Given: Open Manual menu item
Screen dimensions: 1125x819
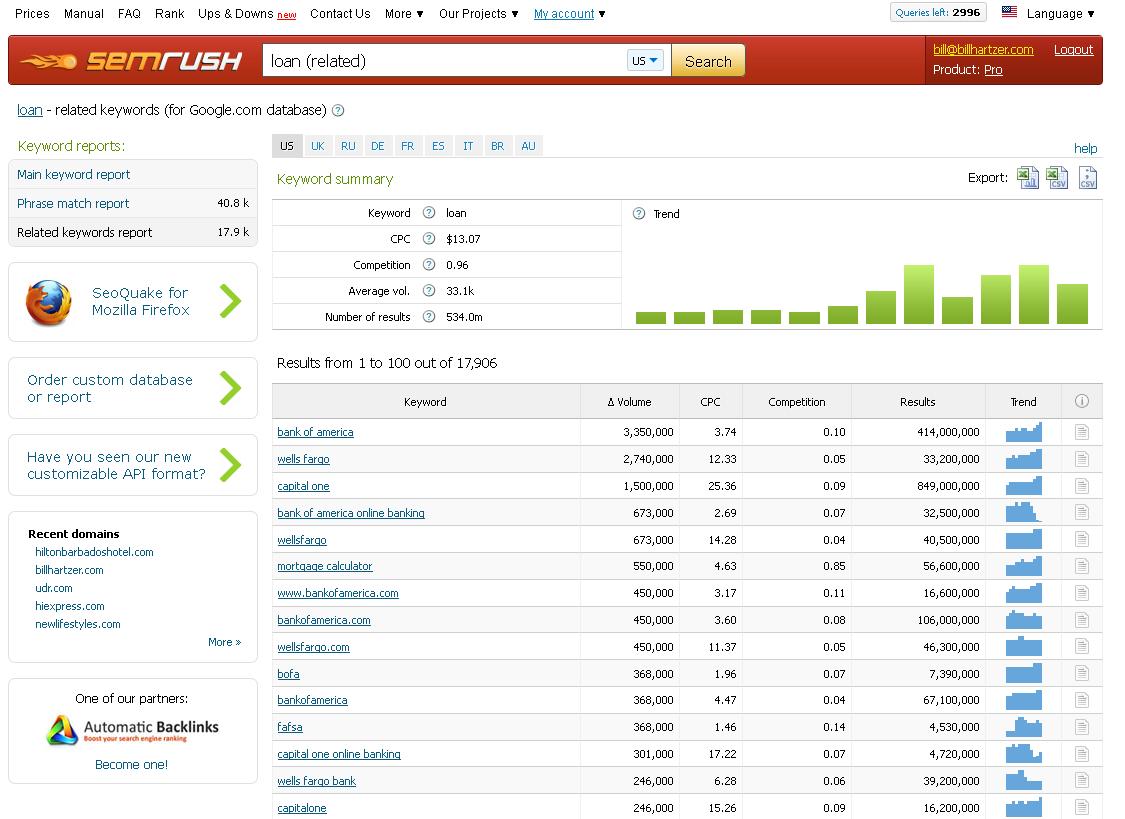Looking at the screenshot, I should coord(83,14).
